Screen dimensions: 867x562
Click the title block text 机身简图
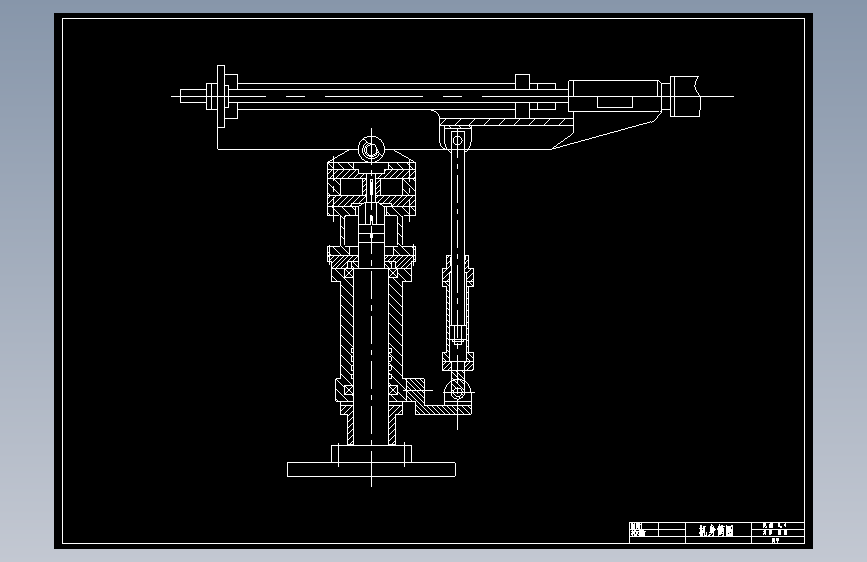(x=716, y=531)
